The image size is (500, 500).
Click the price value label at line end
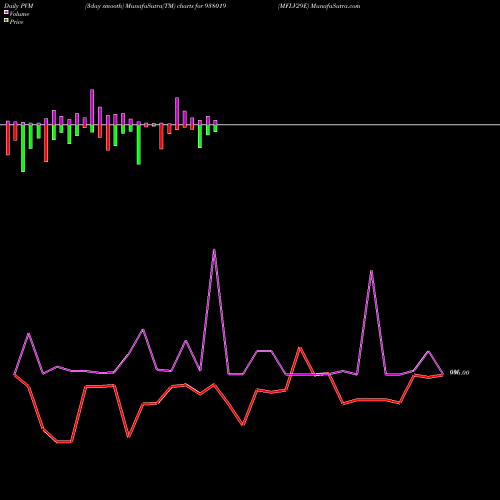pyautogui.click(x=459, y=372)
